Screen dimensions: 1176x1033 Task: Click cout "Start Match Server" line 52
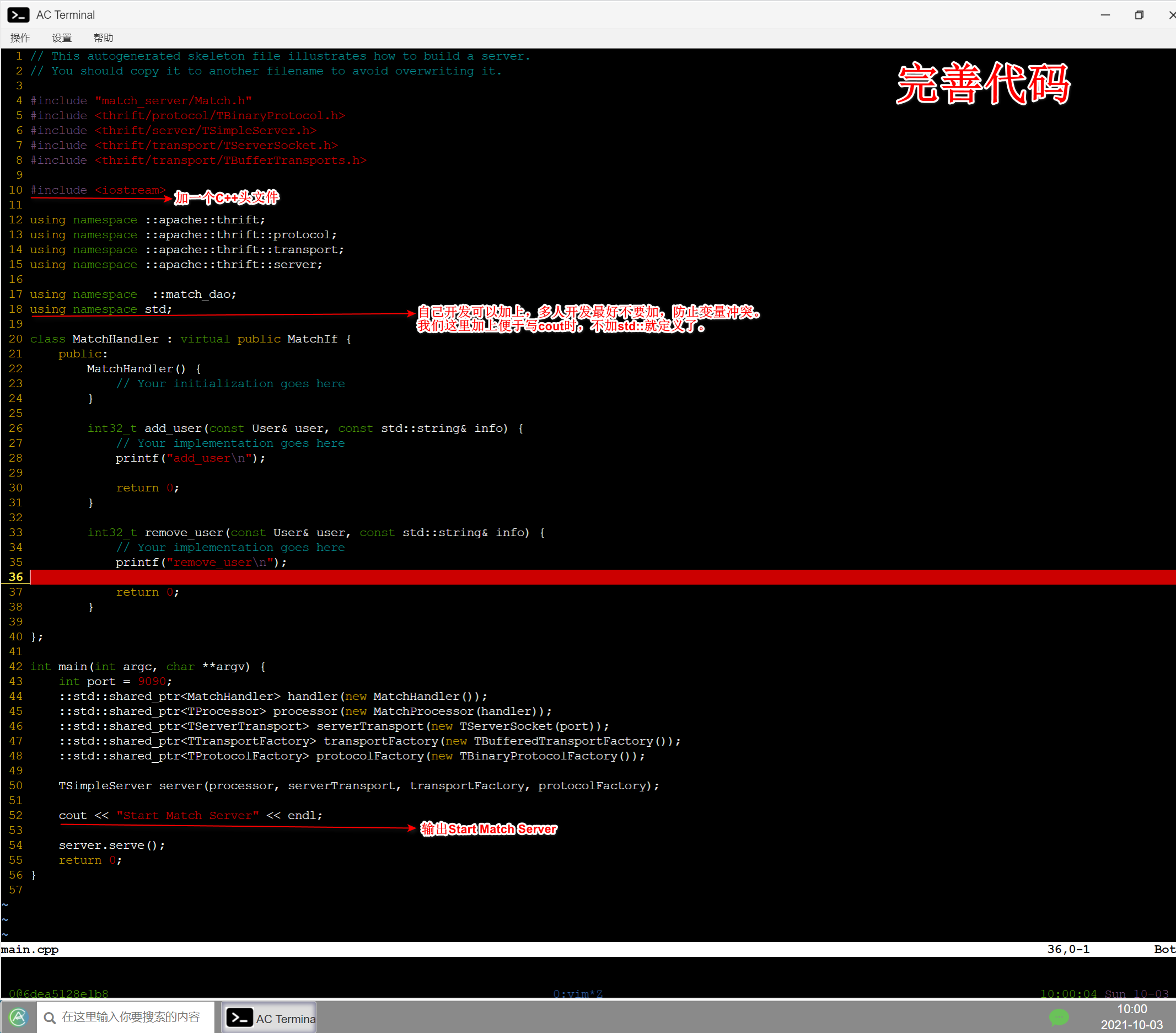(x=191, y=816)
